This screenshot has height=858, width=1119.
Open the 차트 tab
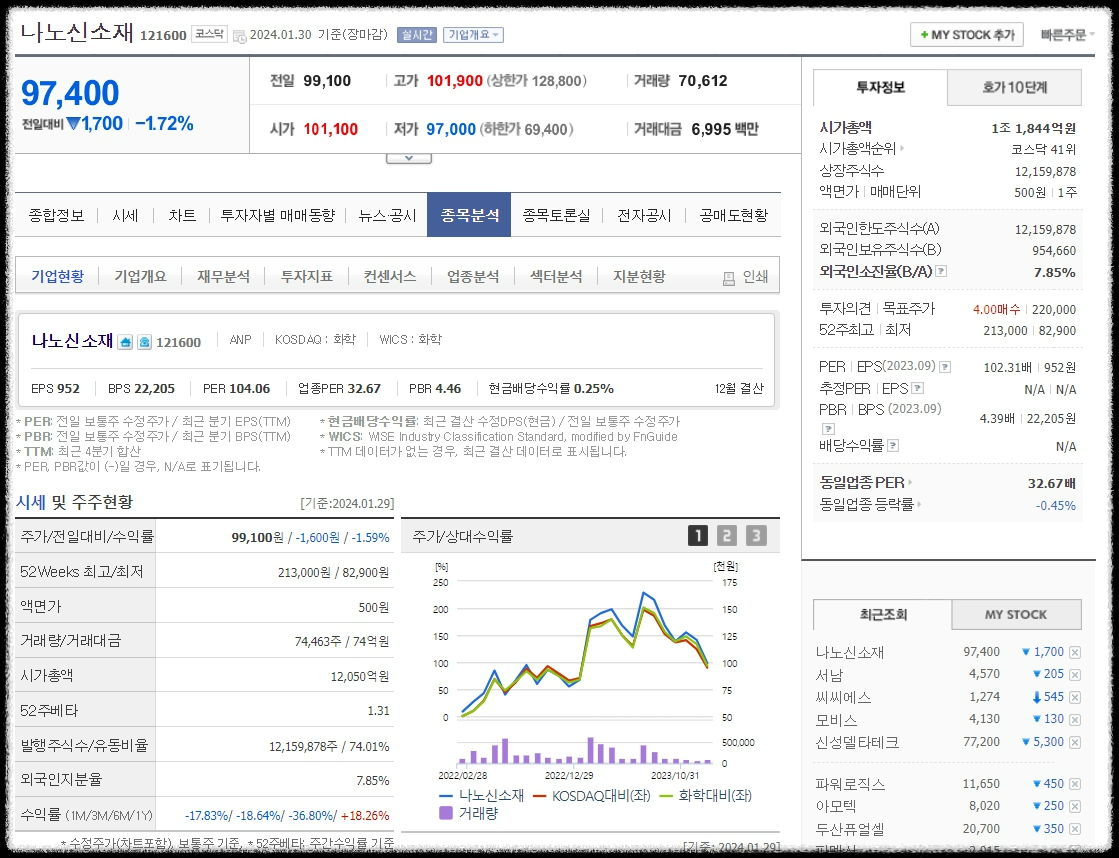pyautogui.click(x=182, y=215)
